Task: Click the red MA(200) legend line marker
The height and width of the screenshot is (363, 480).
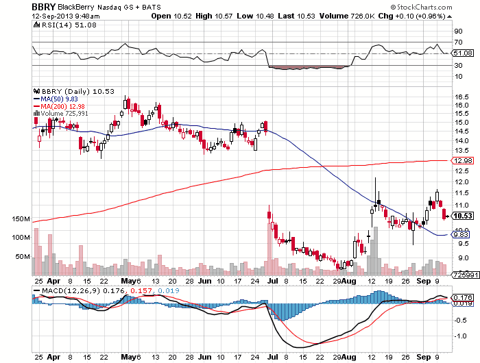Action: point(36,106)
